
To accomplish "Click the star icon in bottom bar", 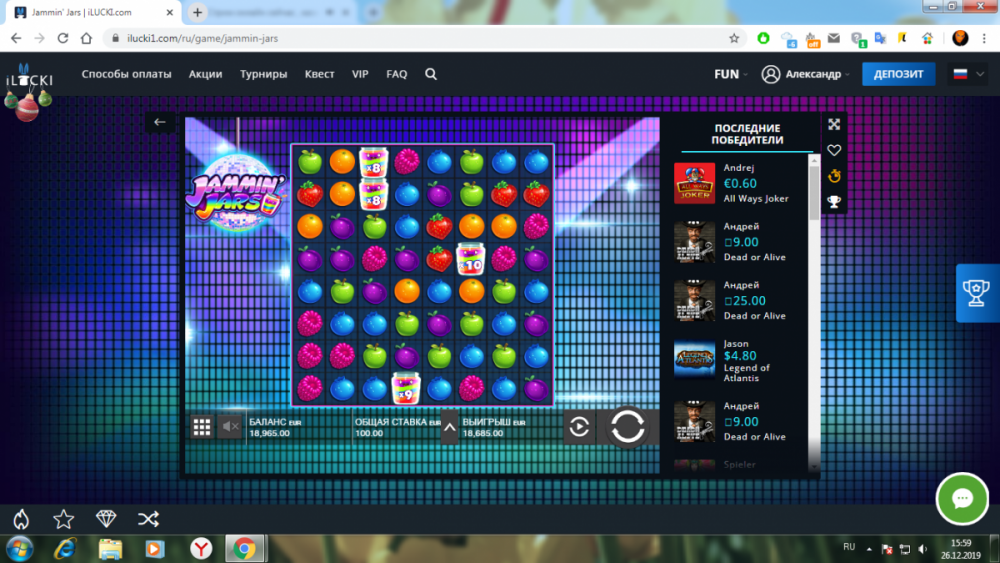I will tap(63, 519).
